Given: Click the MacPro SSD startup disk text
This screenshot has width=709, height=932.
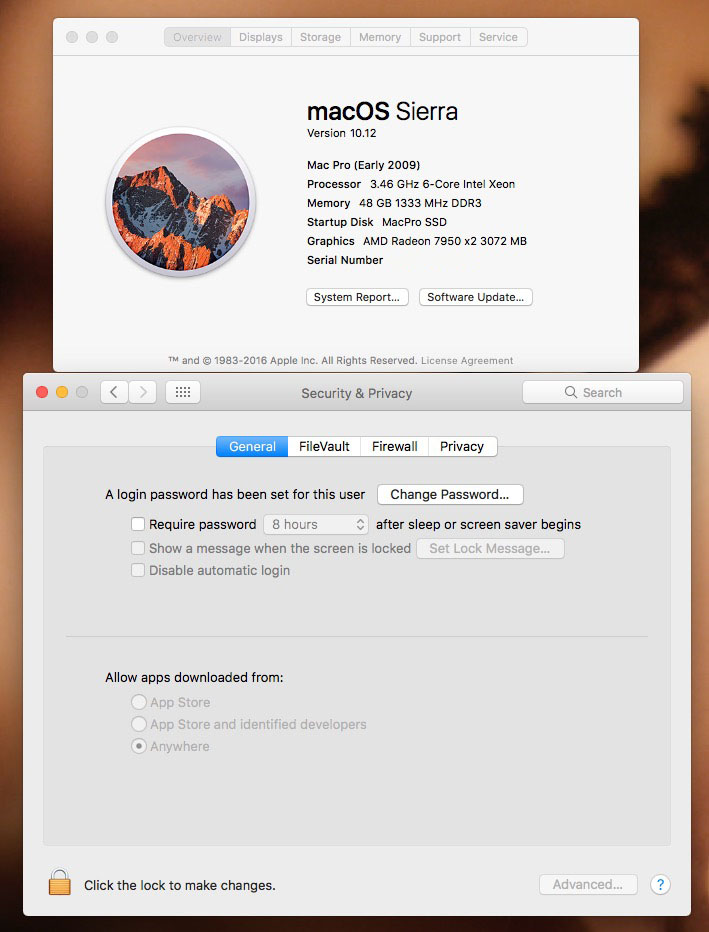Looking at the screenshot, I should 414,222.
